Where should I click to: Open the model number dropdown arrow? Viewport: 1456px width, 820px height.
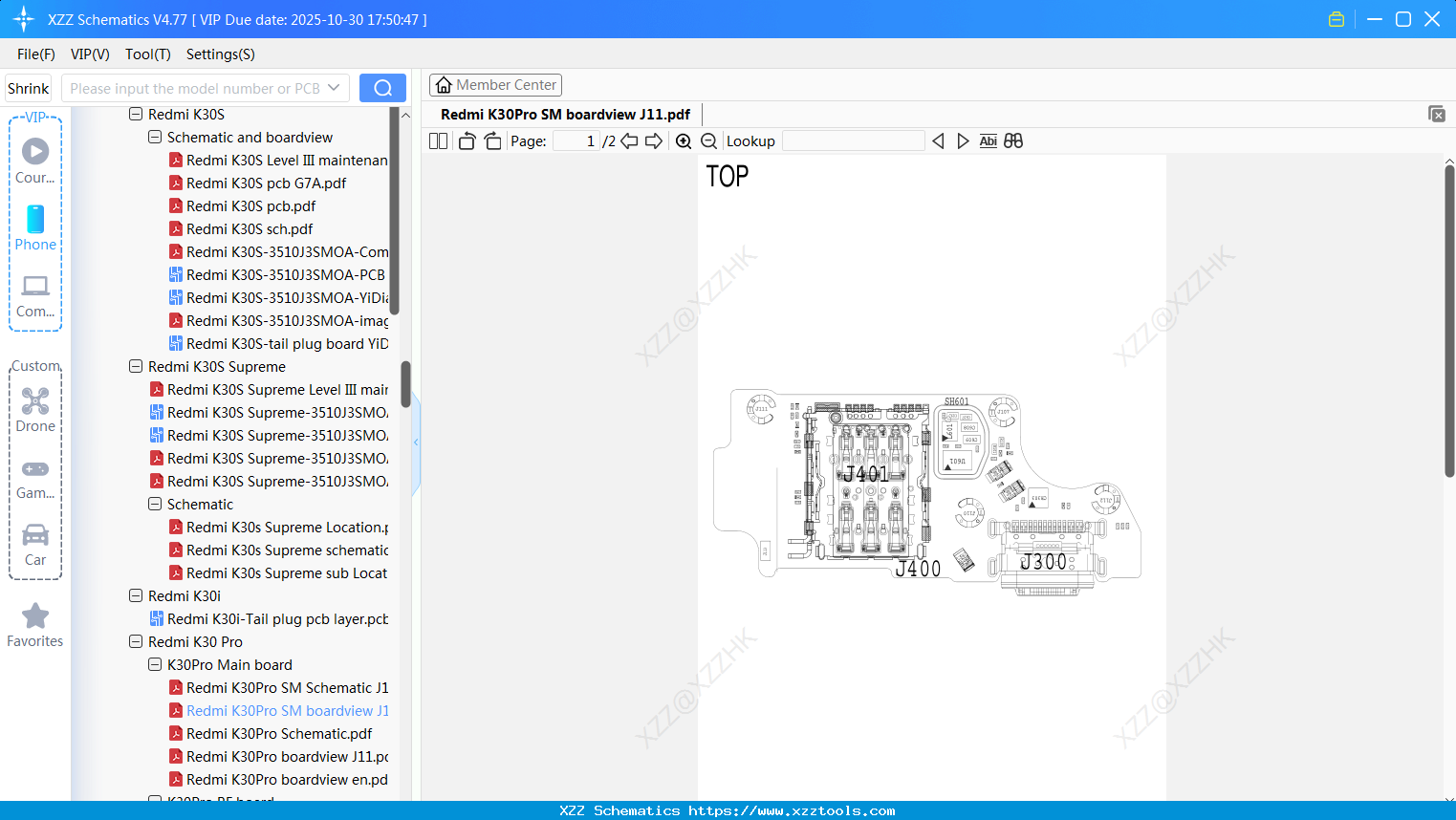tap(334, 88)
